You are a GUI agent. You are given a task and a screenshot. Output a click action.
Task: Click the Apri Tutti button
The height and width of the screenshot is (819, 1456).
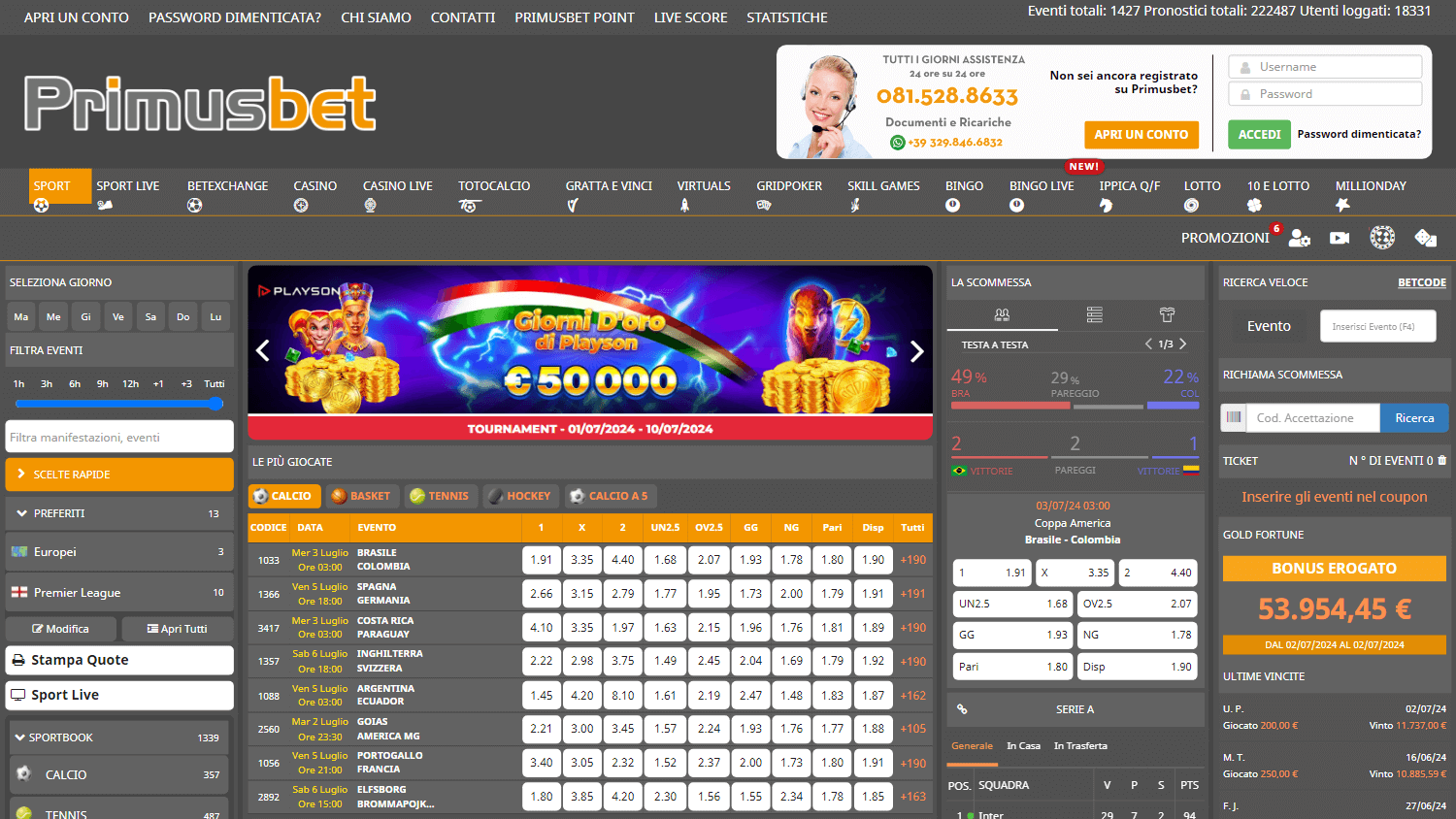[178, 629]
